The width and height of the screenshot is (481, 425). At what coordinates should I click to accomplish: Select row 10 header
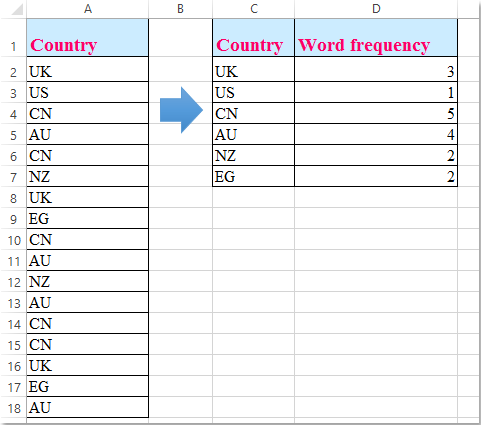[13, 239]
